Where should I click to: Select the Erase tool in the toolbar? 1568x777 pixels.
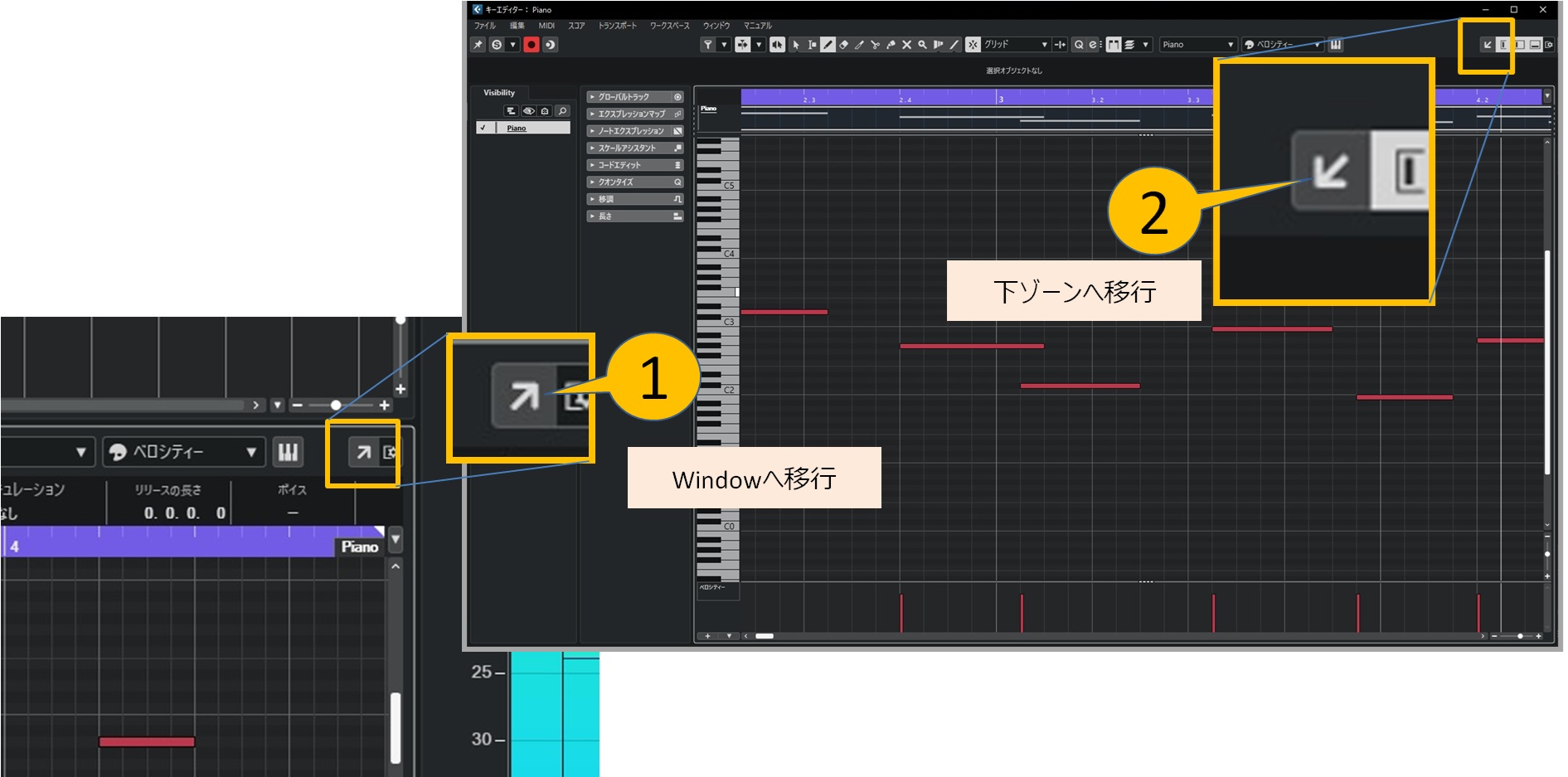(843, 45)
